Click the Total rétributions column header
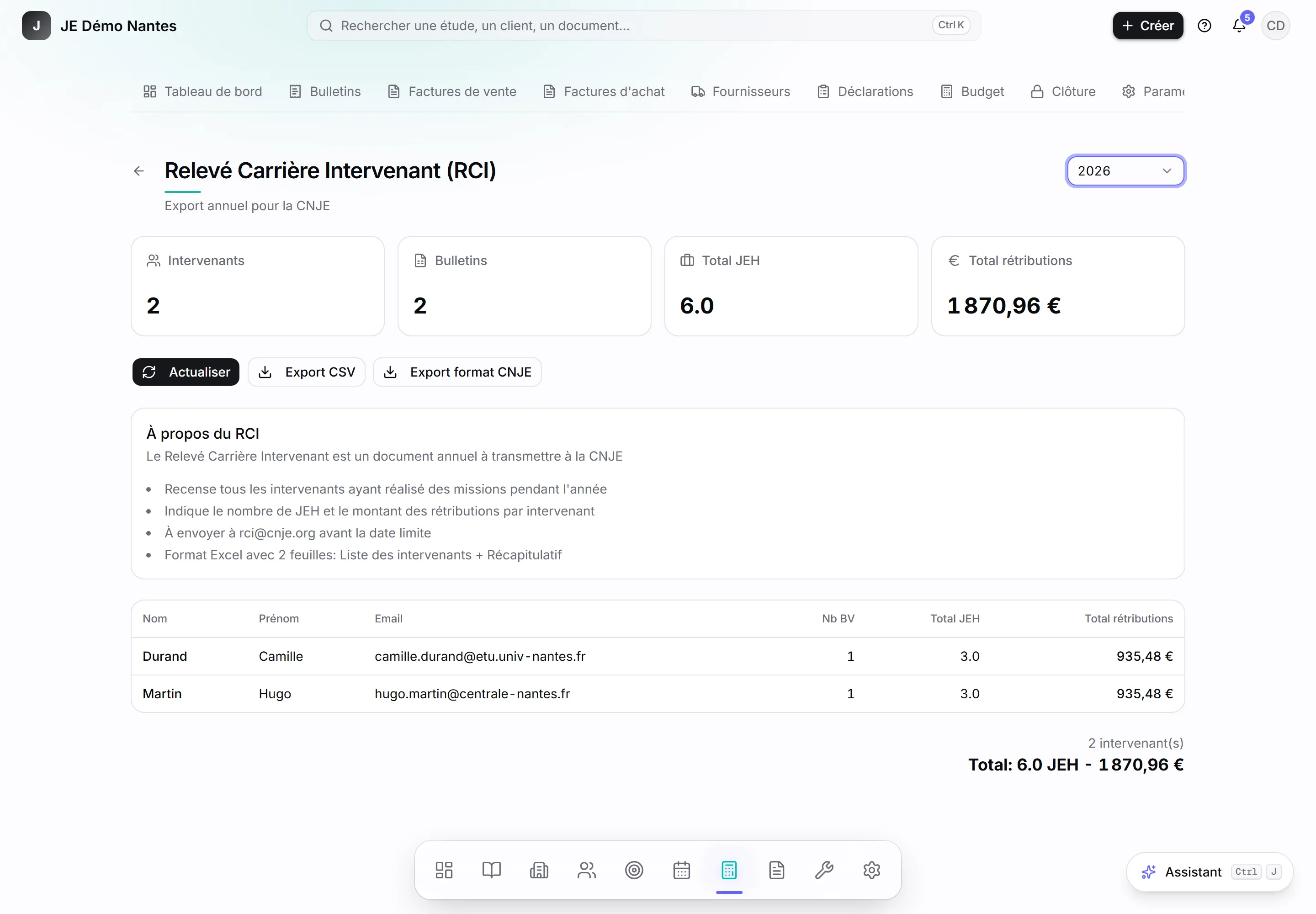1316x914 pixels. (1128, 618)
